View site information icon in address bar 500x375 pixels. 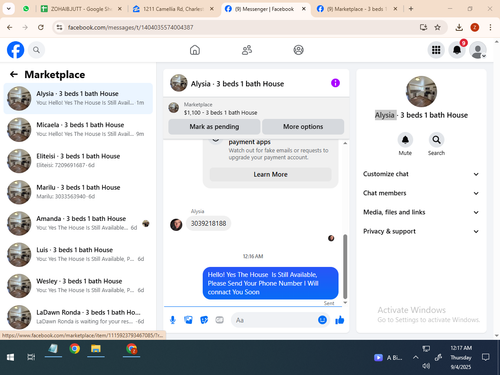(59, 27)
